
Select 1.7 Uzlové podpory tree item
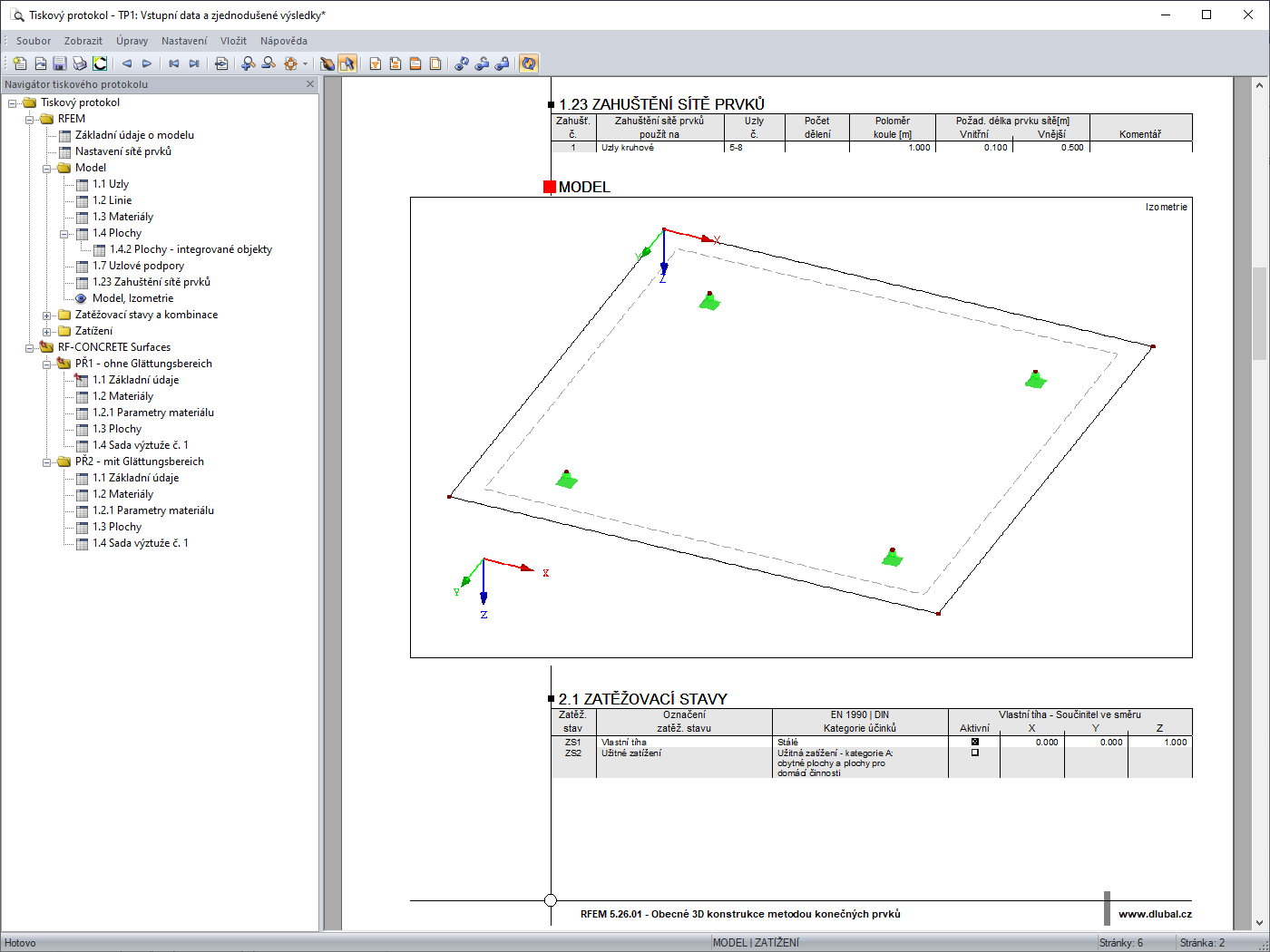coord(138,266)
